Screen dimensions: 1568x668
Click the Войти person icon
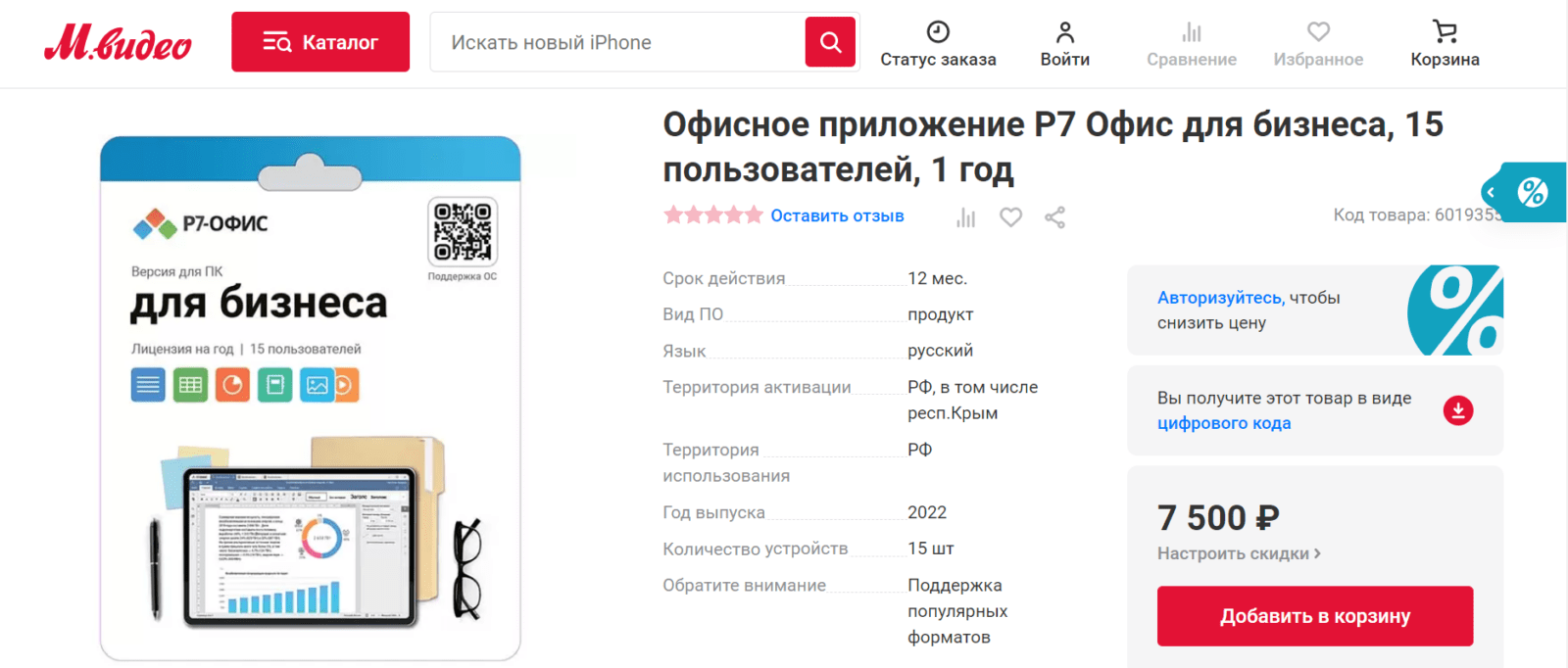click(1065, 32)
